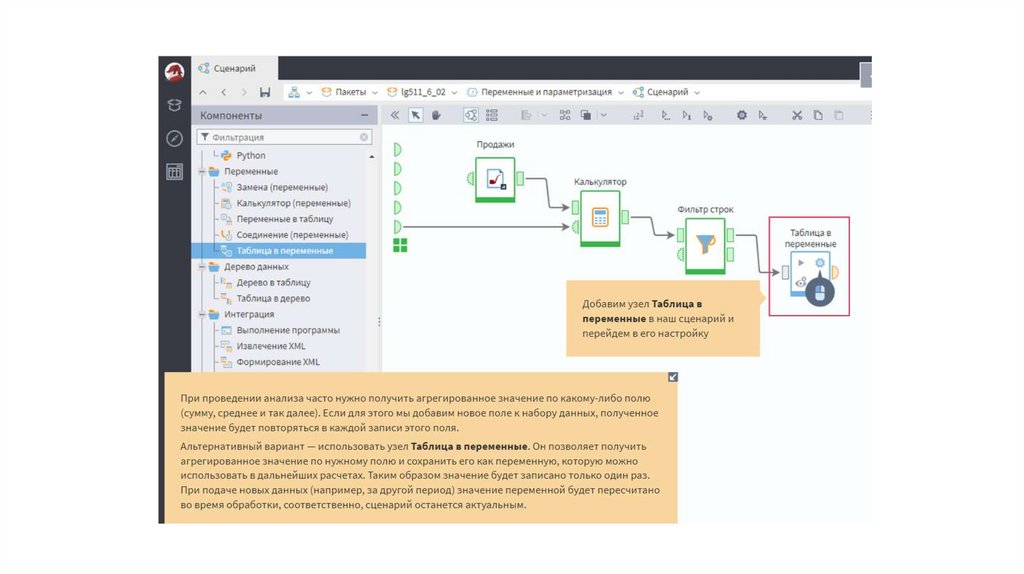Image resolution: width=1024 pixels, height=574 pixels.
Task: Click the align nodes icon
Action: pyautogui.click(x=526, y=115)
